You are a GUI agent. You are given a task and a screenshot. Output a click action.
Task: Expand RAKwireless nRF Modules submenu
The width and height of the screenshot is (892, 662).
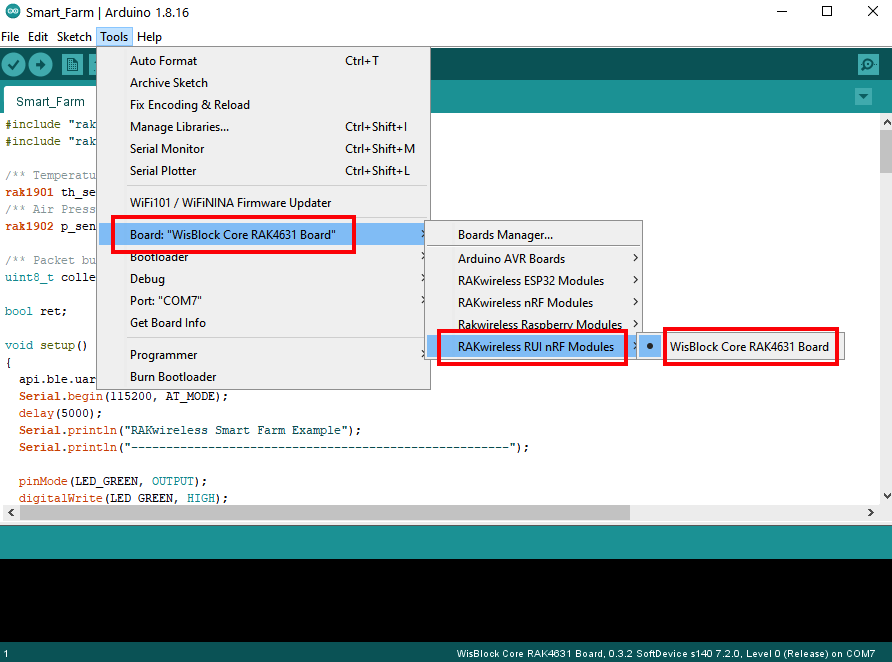(534, 303)
